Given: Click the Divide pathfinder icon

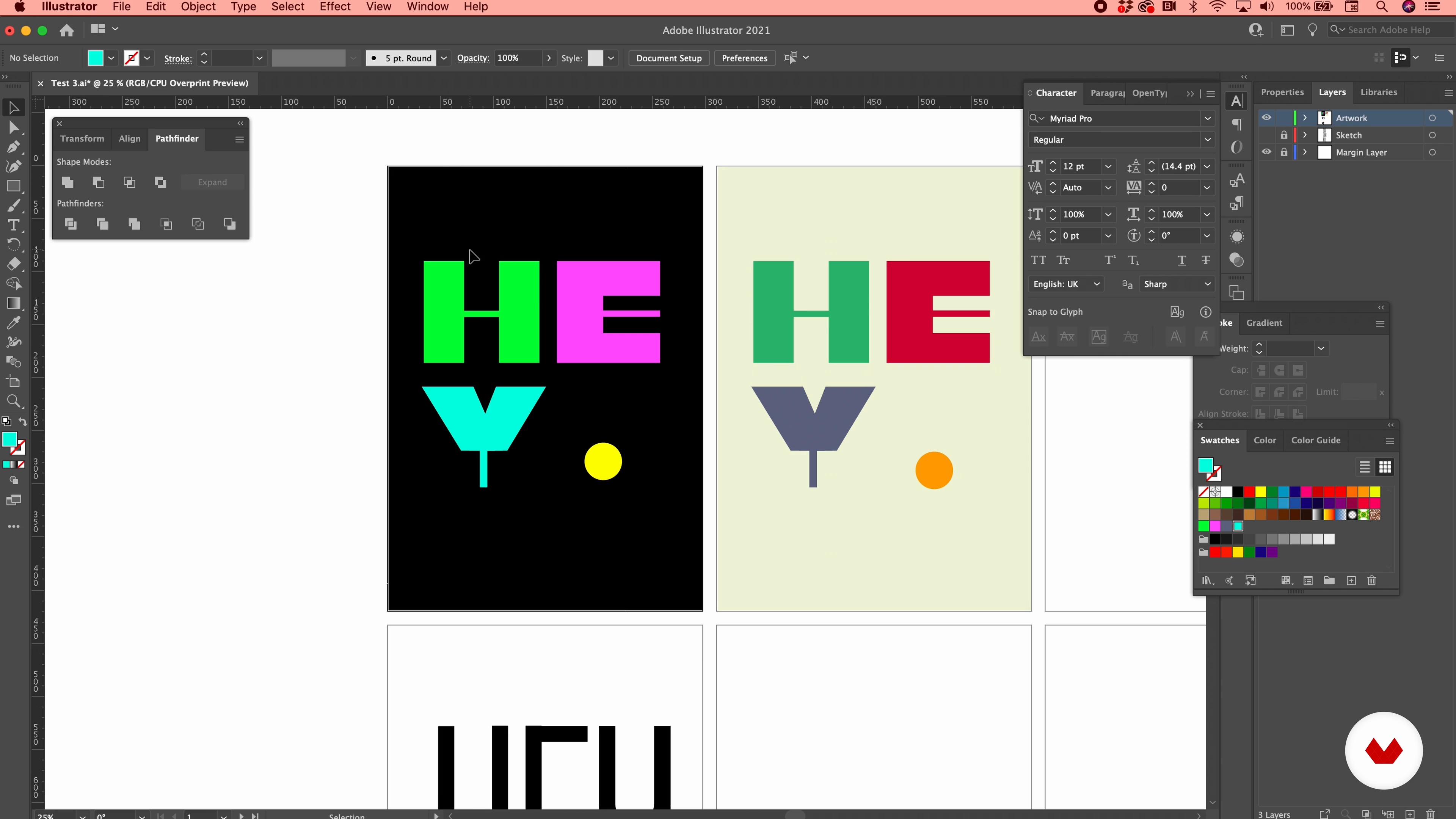Looking at the screenshot, I should [71, 224].
